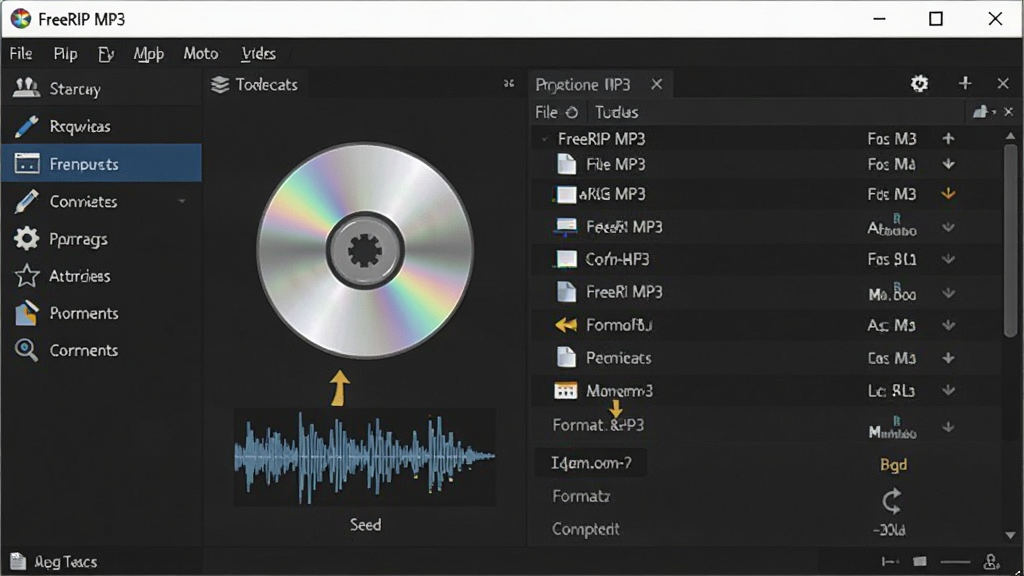This screenshot has height=576, width=1024.
Task: Click the down arrow on FeeñI MP3 row
Action: coord(948,227)
